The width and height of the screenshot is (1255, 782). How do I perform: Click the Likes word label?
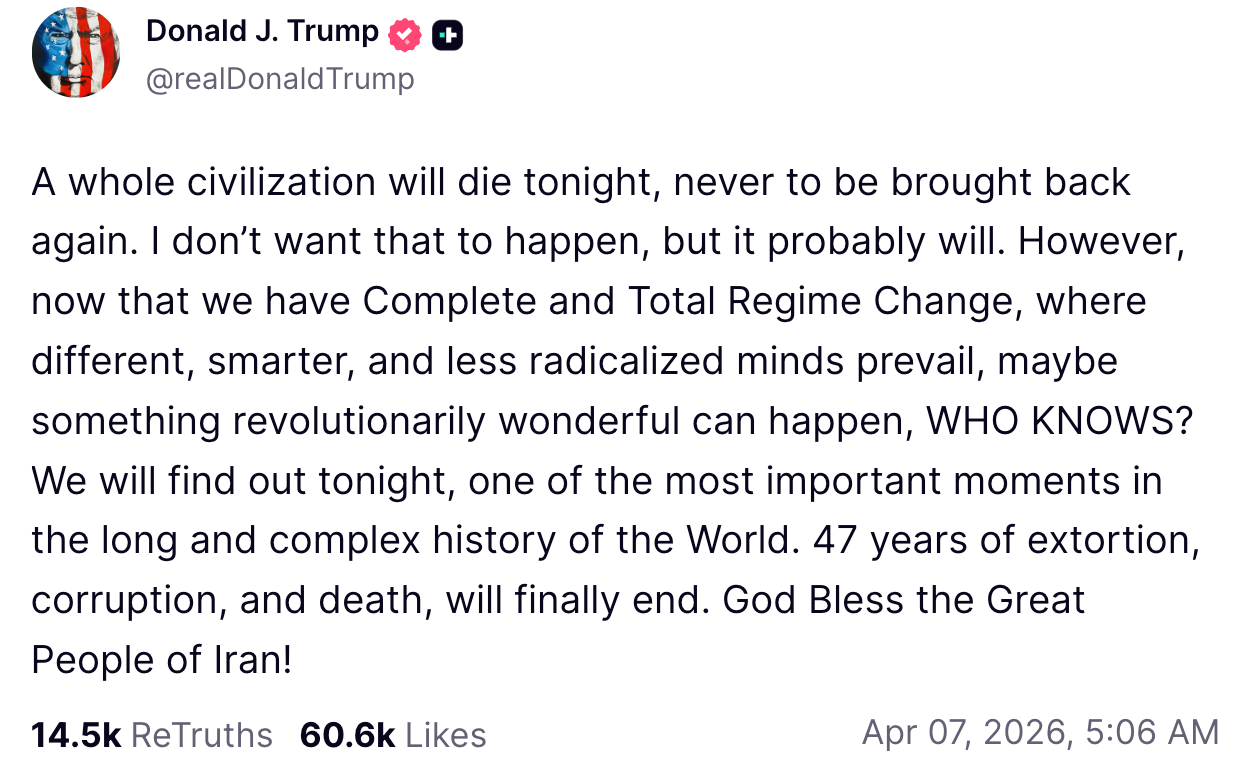point(446,735)
